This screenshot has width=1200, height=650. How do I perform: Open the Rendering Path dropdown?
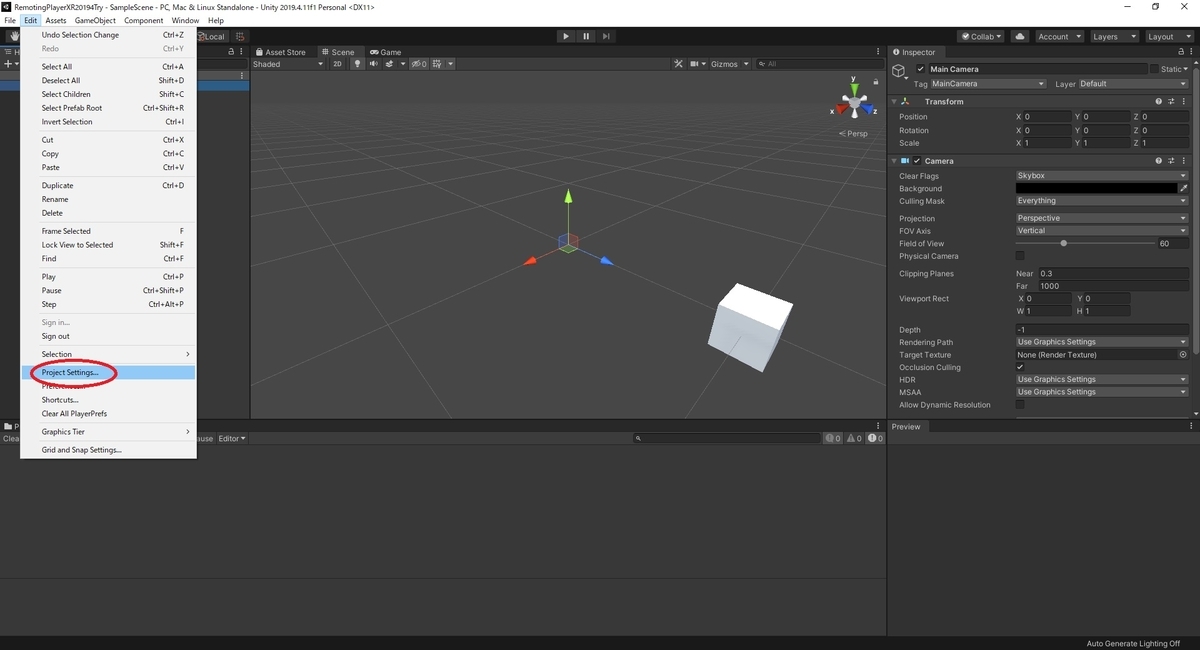[1102, 342]
